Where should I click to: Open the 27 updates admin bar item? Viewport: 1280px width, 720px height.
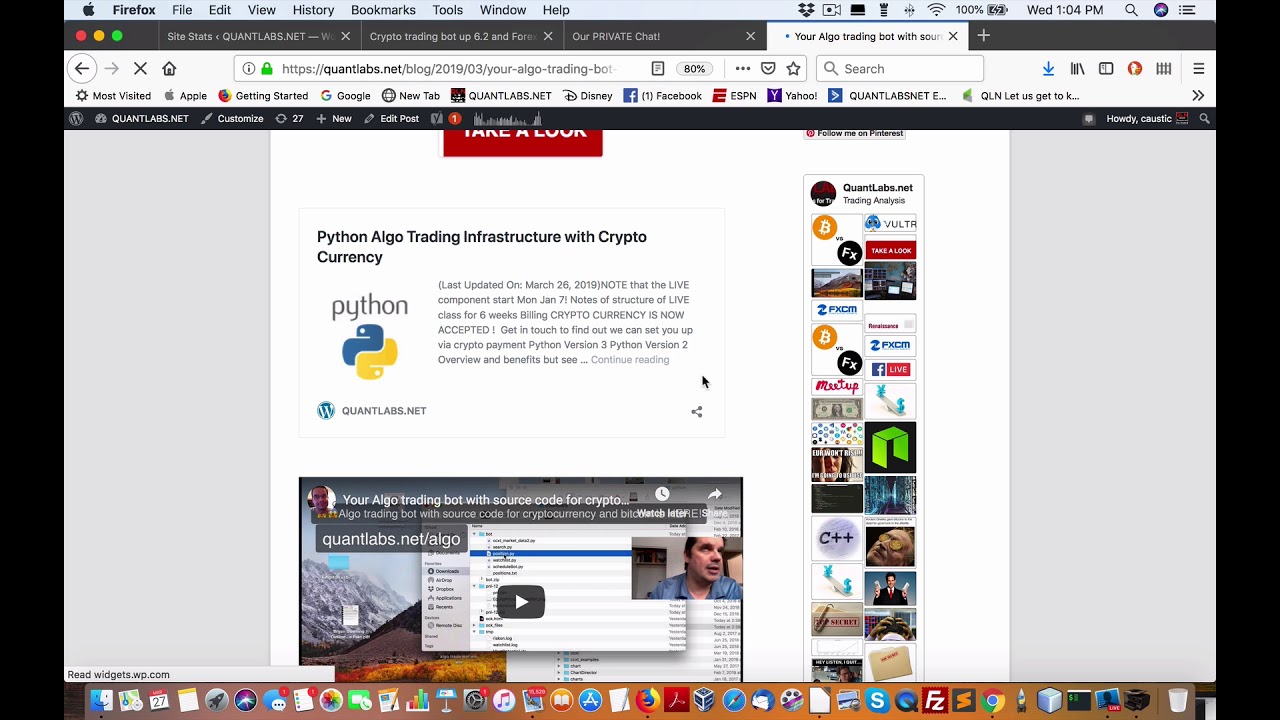289,118
